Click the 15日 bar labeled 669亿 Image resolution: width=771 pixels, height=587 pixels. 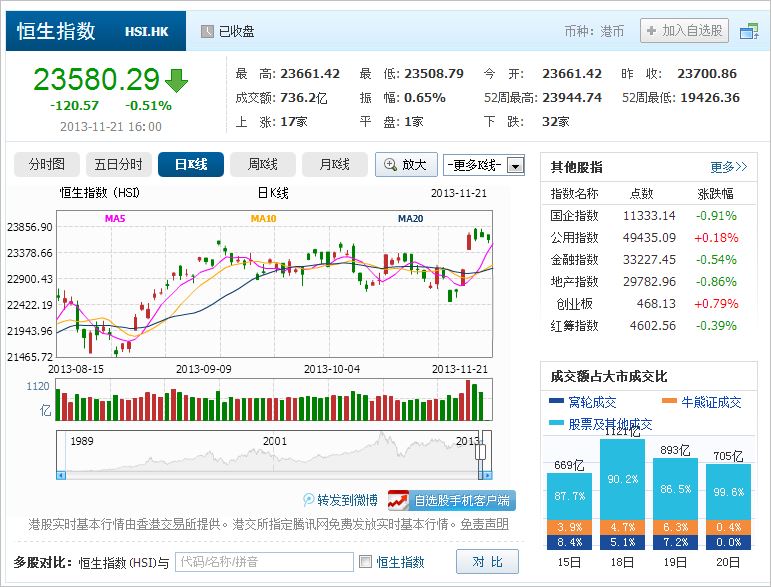click(569, 511)
